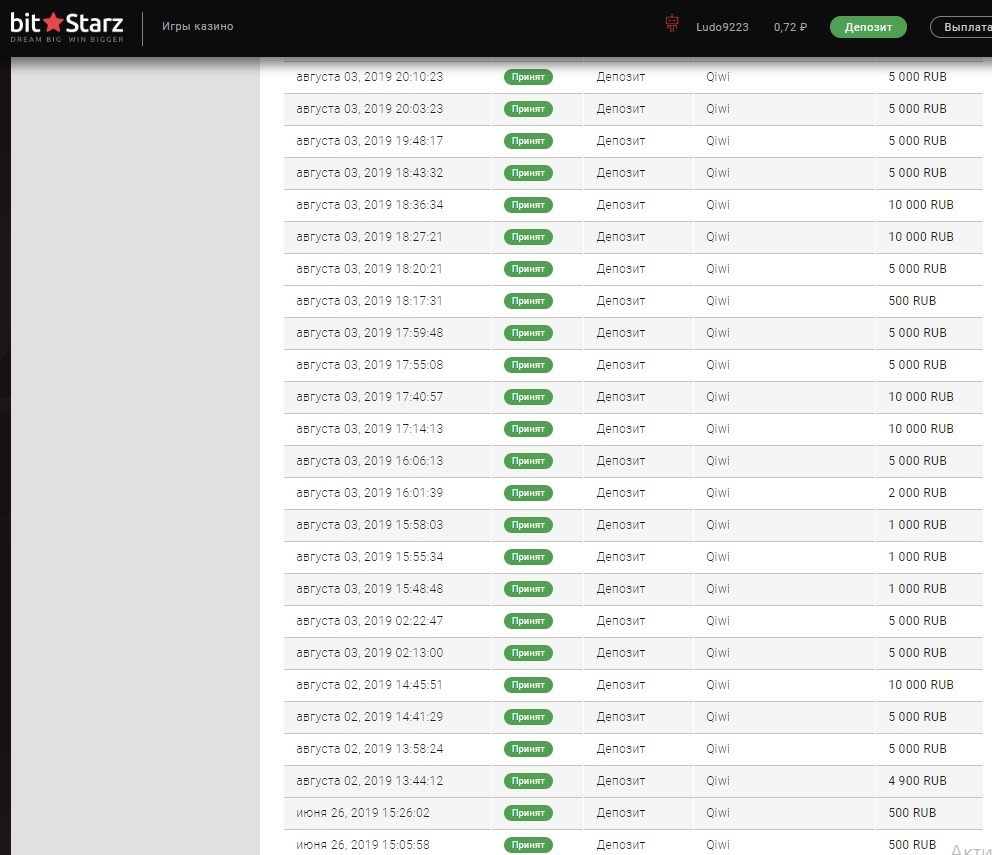
Task: Click the 2 000 RUB amount cell
Action: coord(917,493)
